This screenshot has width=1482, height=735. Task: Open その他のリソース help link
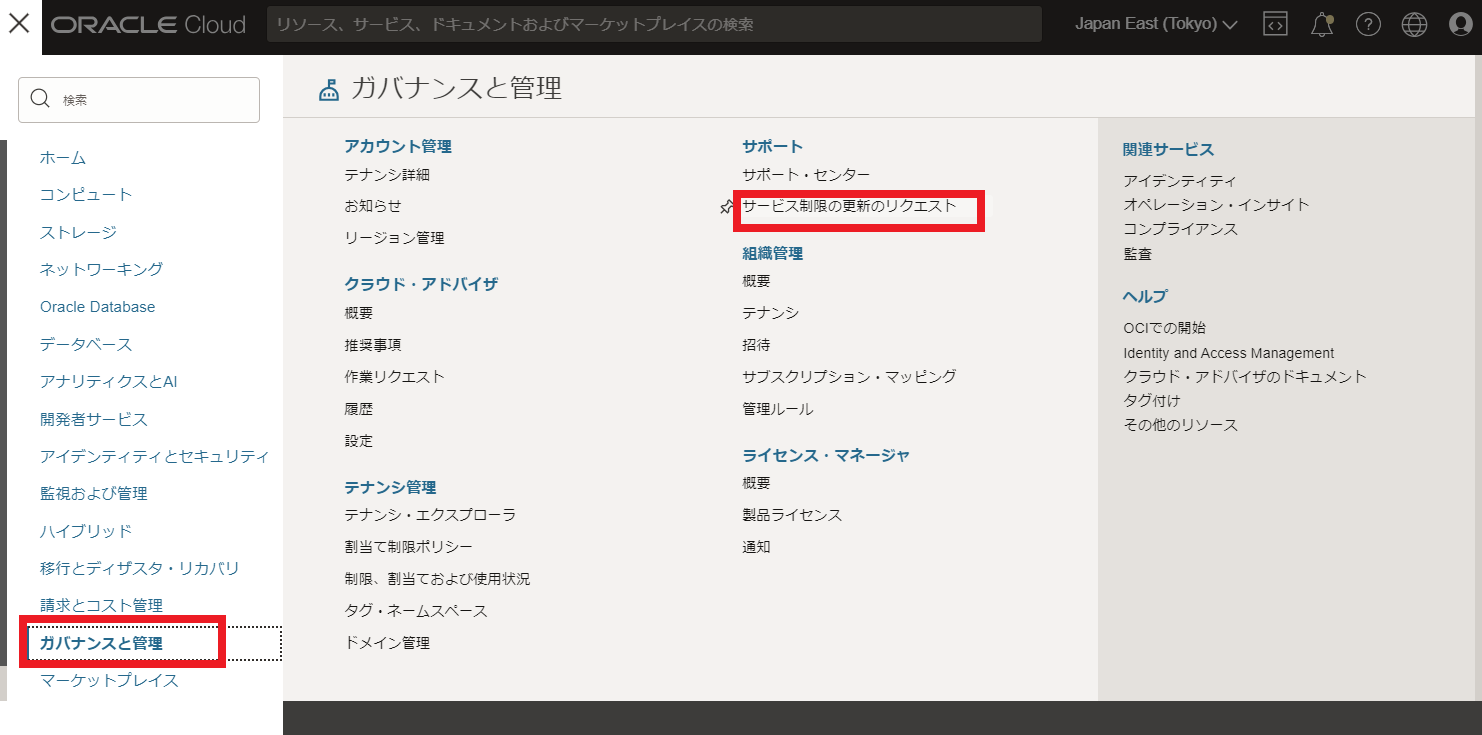(x=1180, y=425)
